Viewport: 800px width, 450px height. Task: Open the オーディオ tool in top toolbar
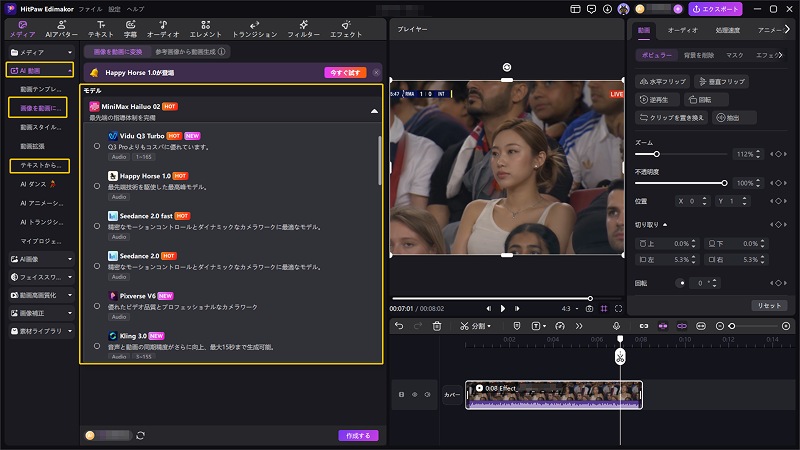[163, 29]
